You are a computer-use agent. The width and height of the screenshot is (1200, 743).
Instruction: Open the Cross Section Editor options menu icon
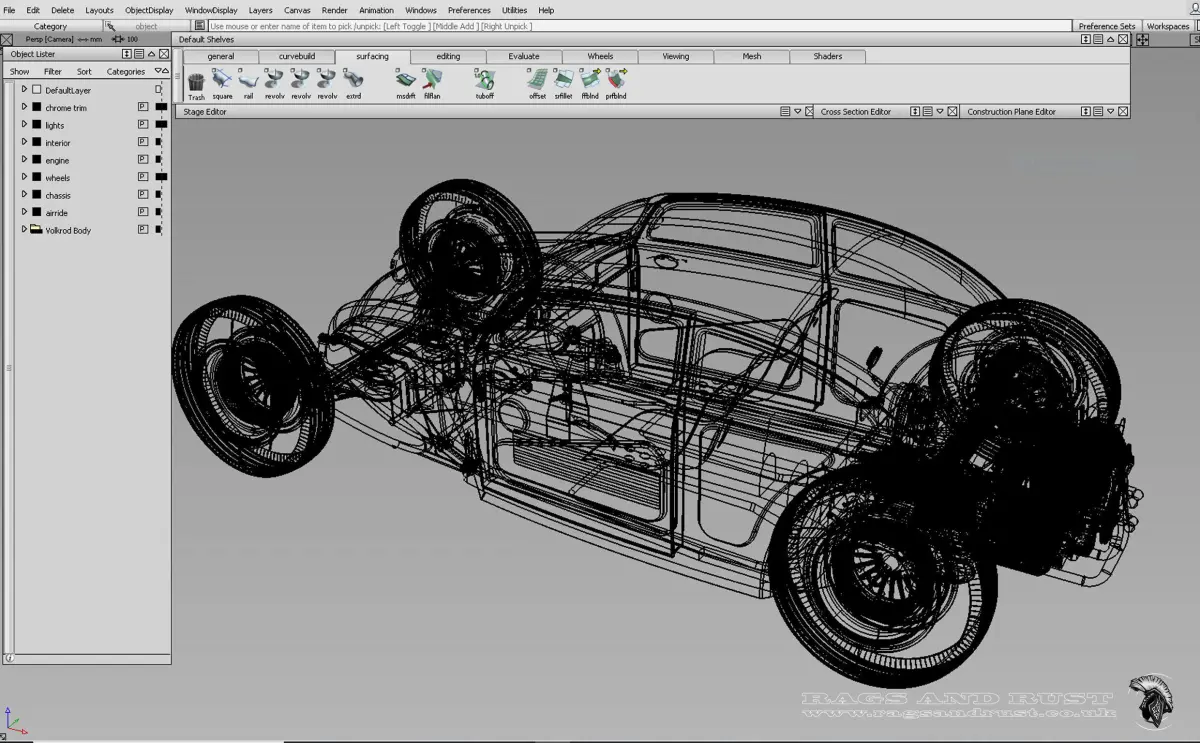coord(927,112)
